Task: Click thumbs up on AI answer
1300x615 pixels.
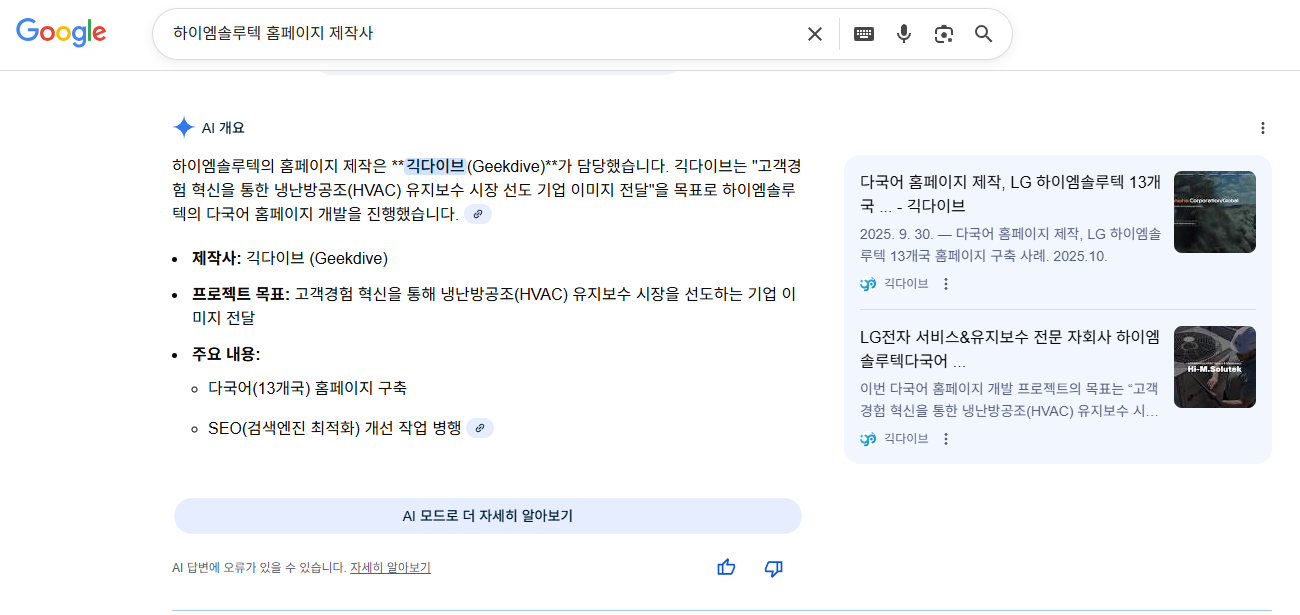Action: point(726,568)
